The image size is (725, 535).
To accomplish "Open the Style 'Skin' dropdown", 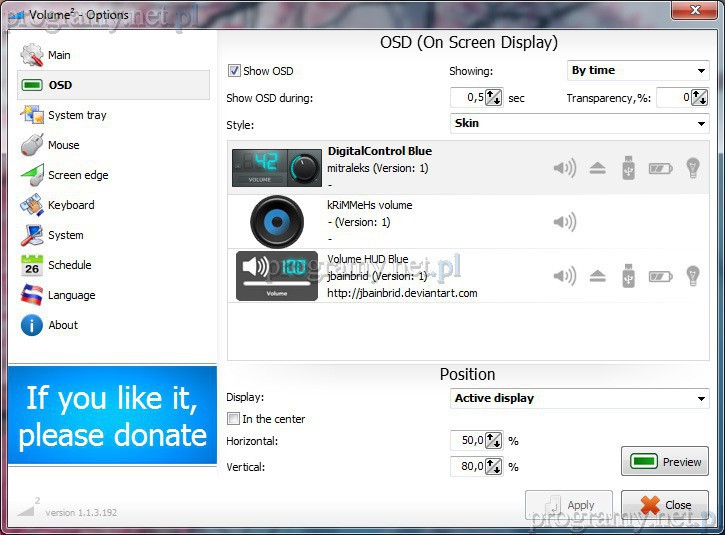I will tap(580, 124).
